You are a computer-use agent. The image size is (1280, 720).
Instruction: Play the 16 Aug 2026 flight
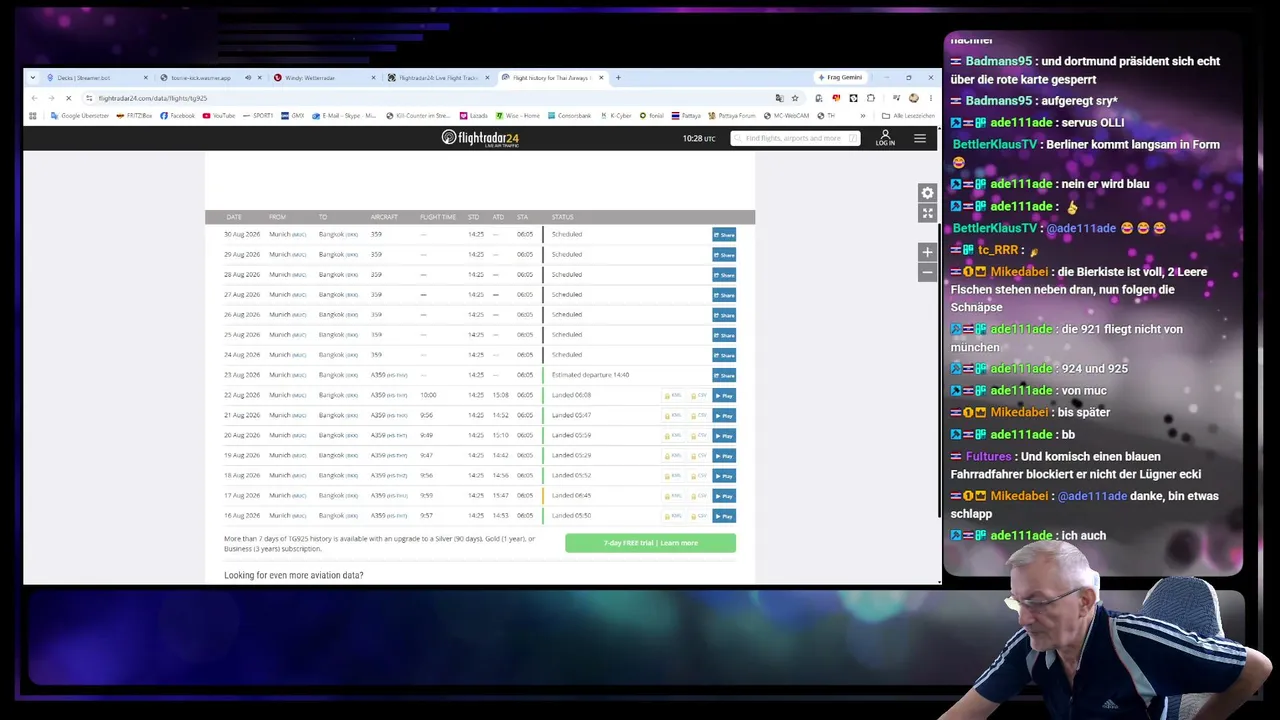[724, 516]
